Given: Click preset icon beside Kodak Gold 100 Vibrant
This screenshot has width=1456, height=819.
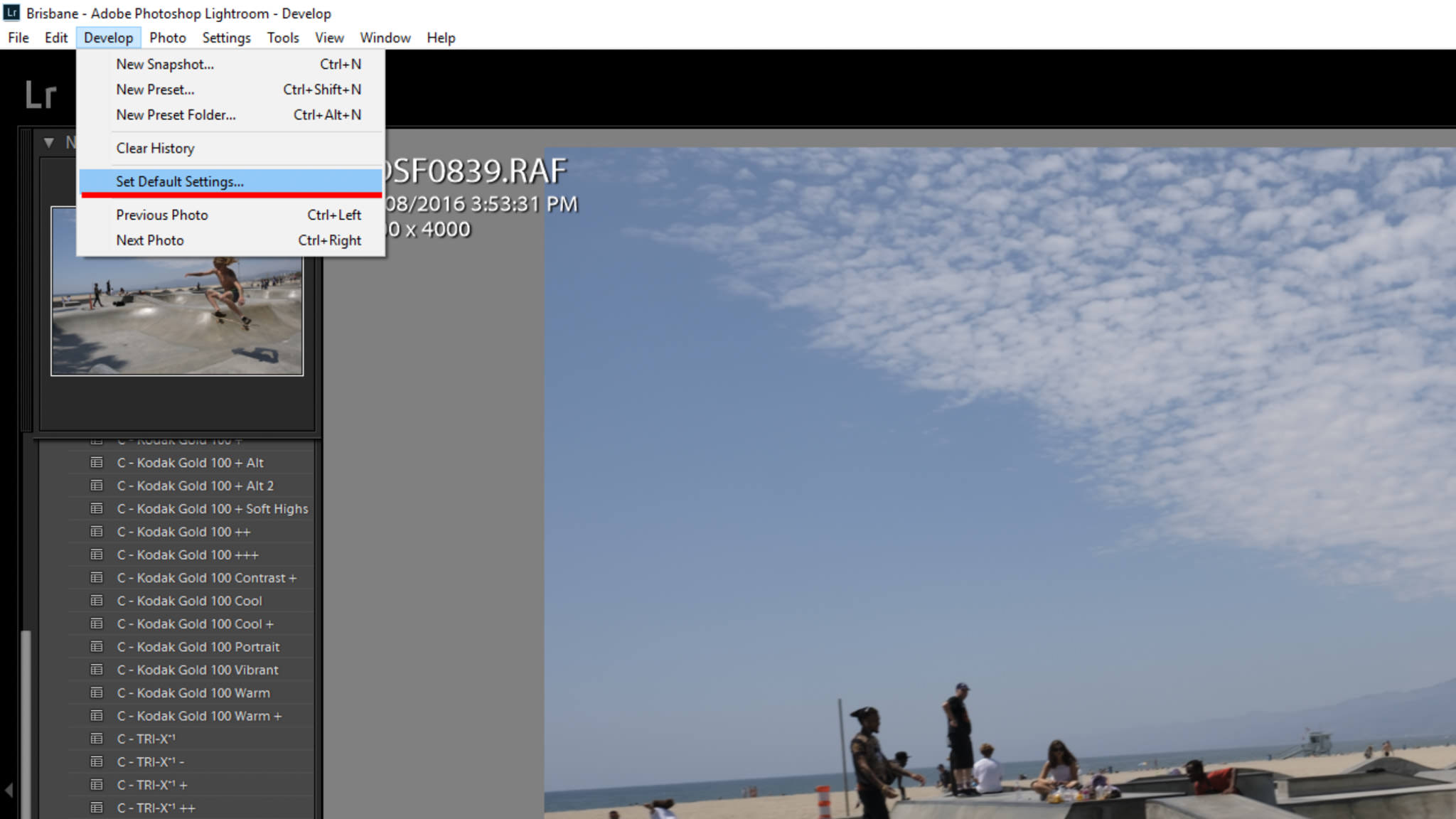Looking at the screenshot, I should coord(97,670).
